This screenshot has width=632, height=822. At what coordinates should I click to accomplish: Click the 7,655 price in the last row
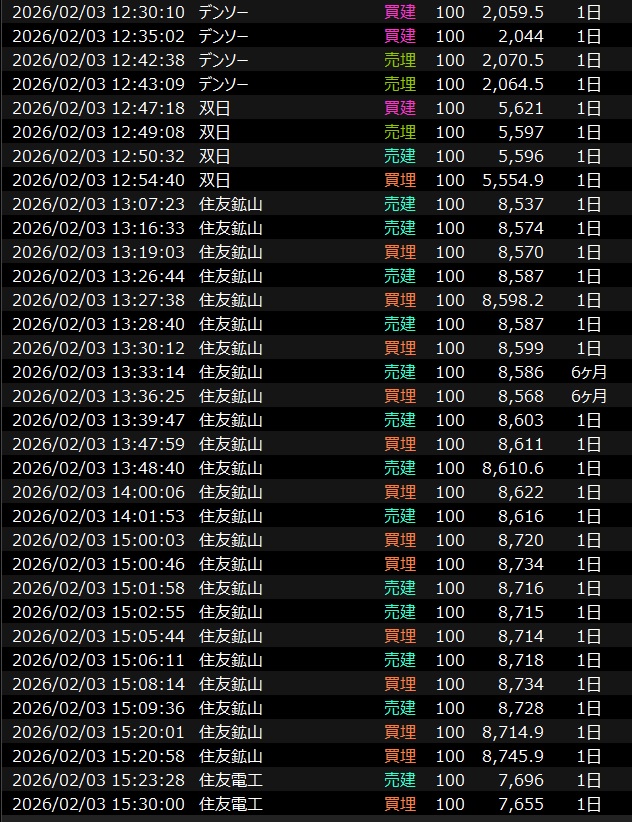523,804
